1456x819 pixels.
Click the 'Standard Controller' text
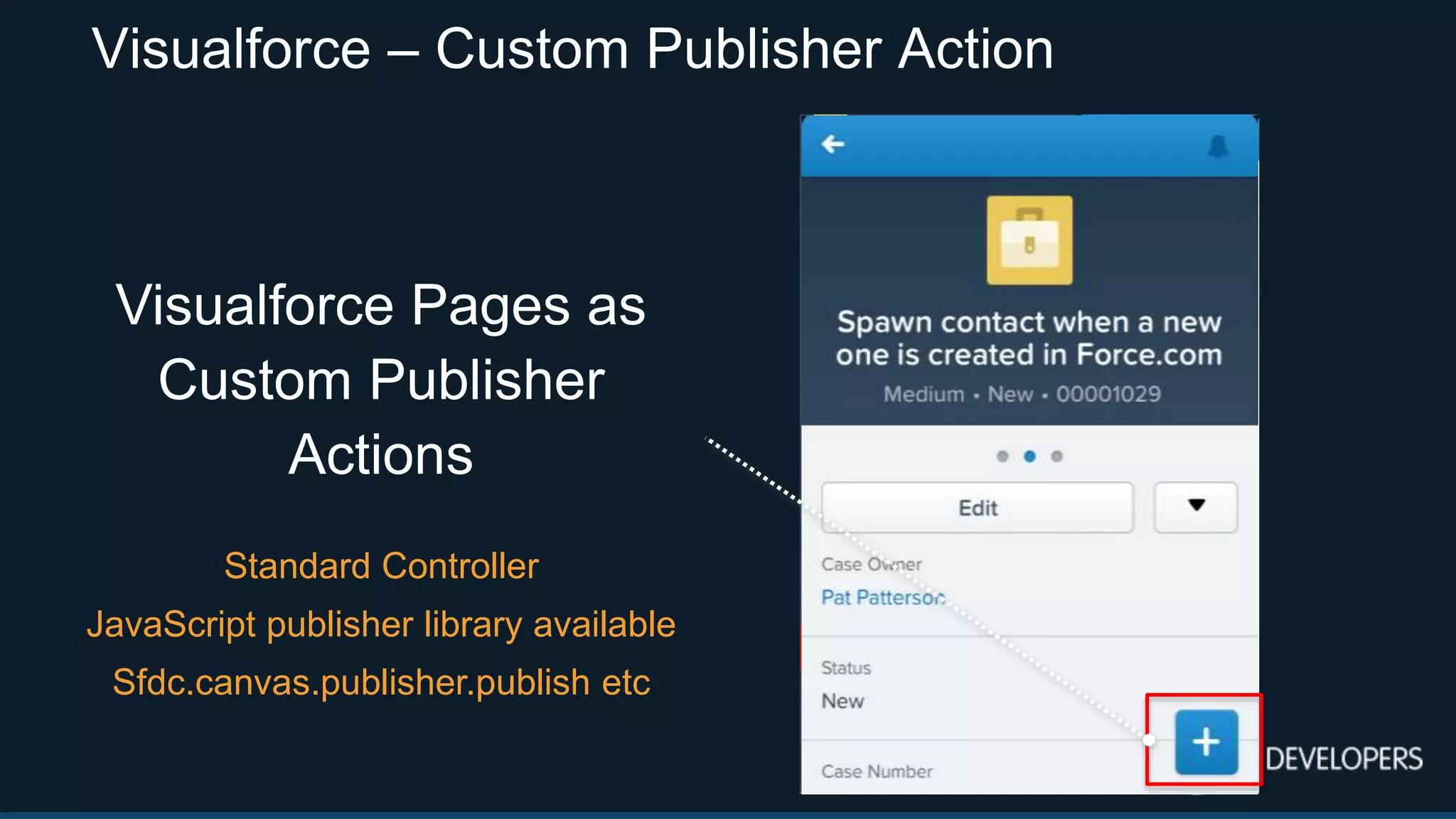tap(381, 567)
